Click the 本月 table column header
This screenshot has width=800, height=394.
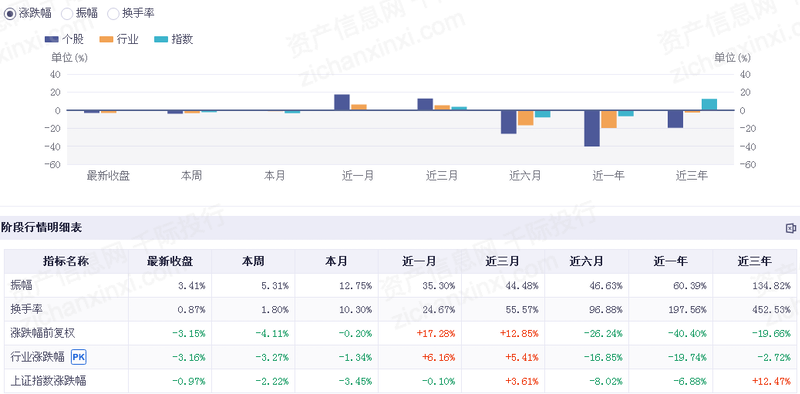(x=336, y=261)
